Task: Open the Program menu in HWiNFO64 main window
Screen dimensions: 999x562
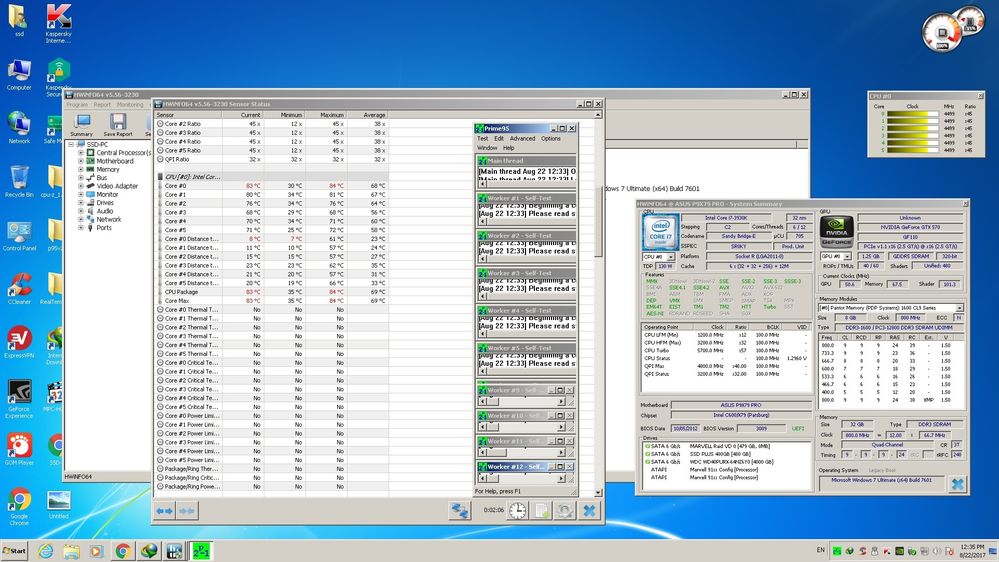Action: coord(77,104)
